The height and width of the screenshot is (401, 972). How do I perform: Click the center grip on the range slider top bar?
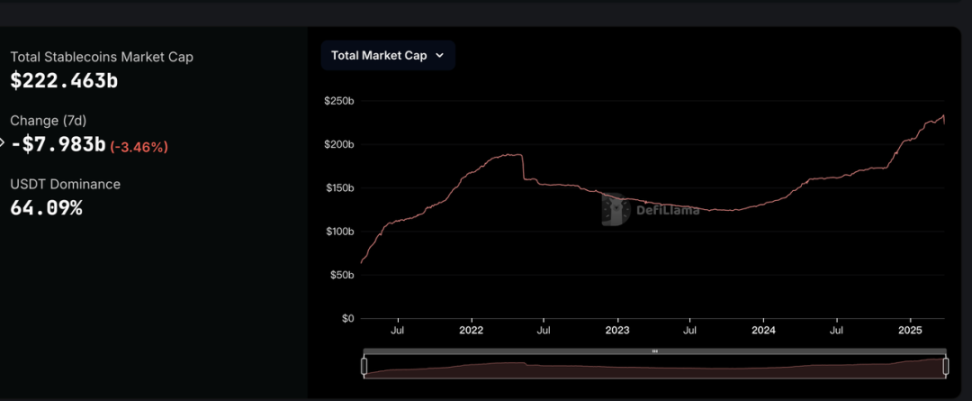coord(655,351)
